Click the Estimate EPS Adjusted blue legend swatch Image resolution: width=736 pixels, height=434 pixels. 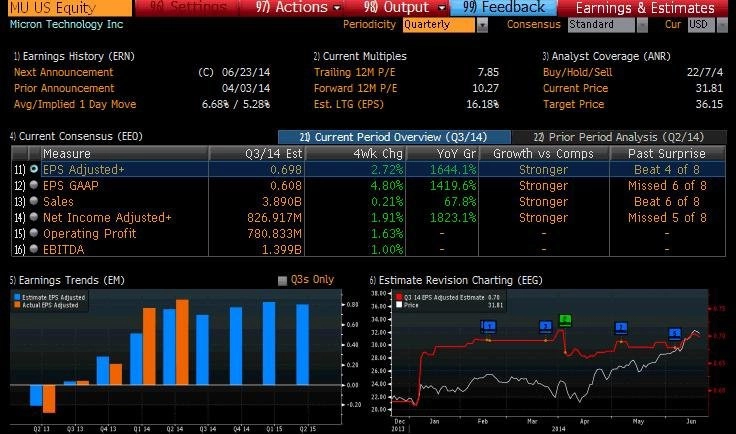17,297
